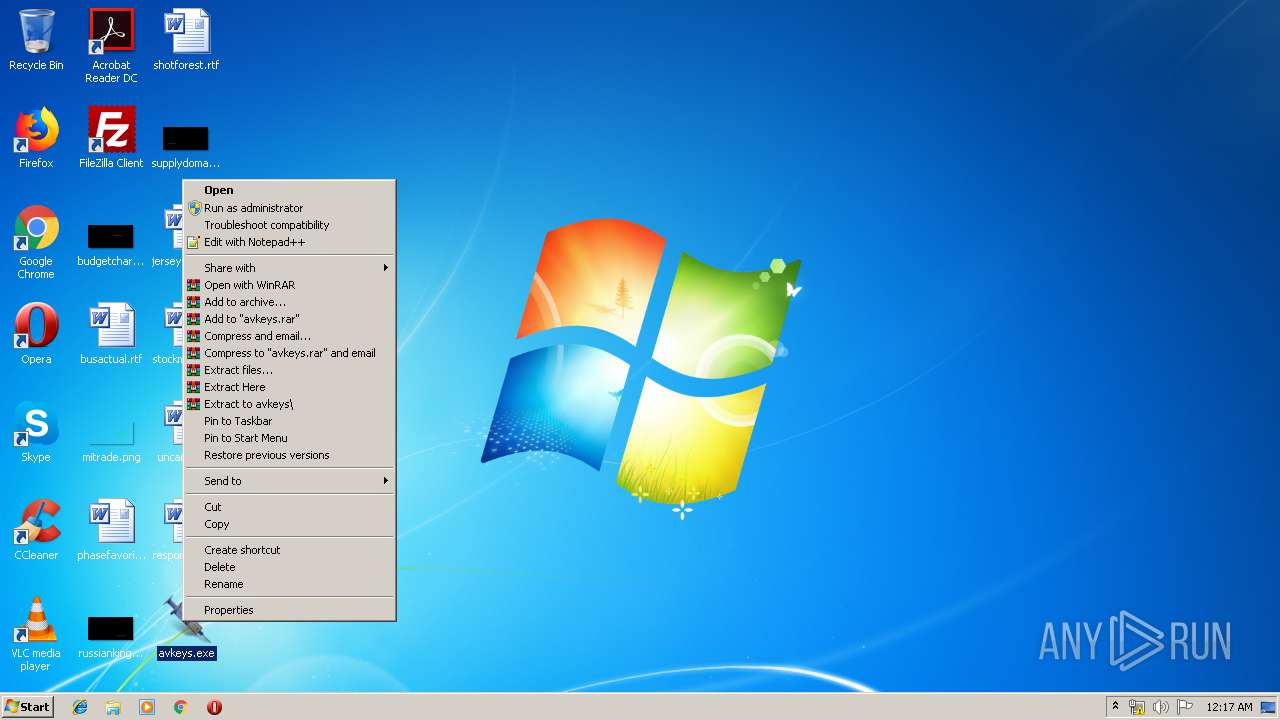Select the FileZilla Client shortcut
This screenshot has height=720, width=1280.
point(111,138)
